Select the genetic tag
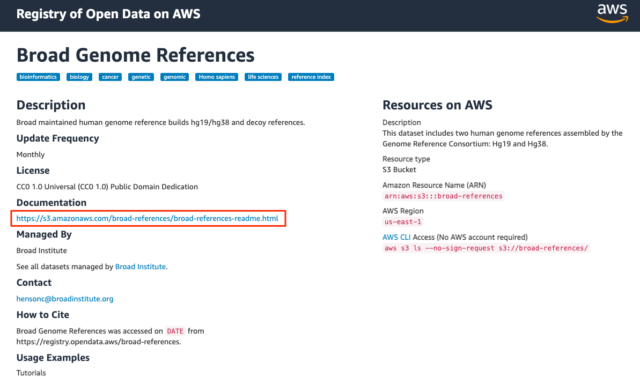Screen dimensions: 640x377 pos(141,77)
